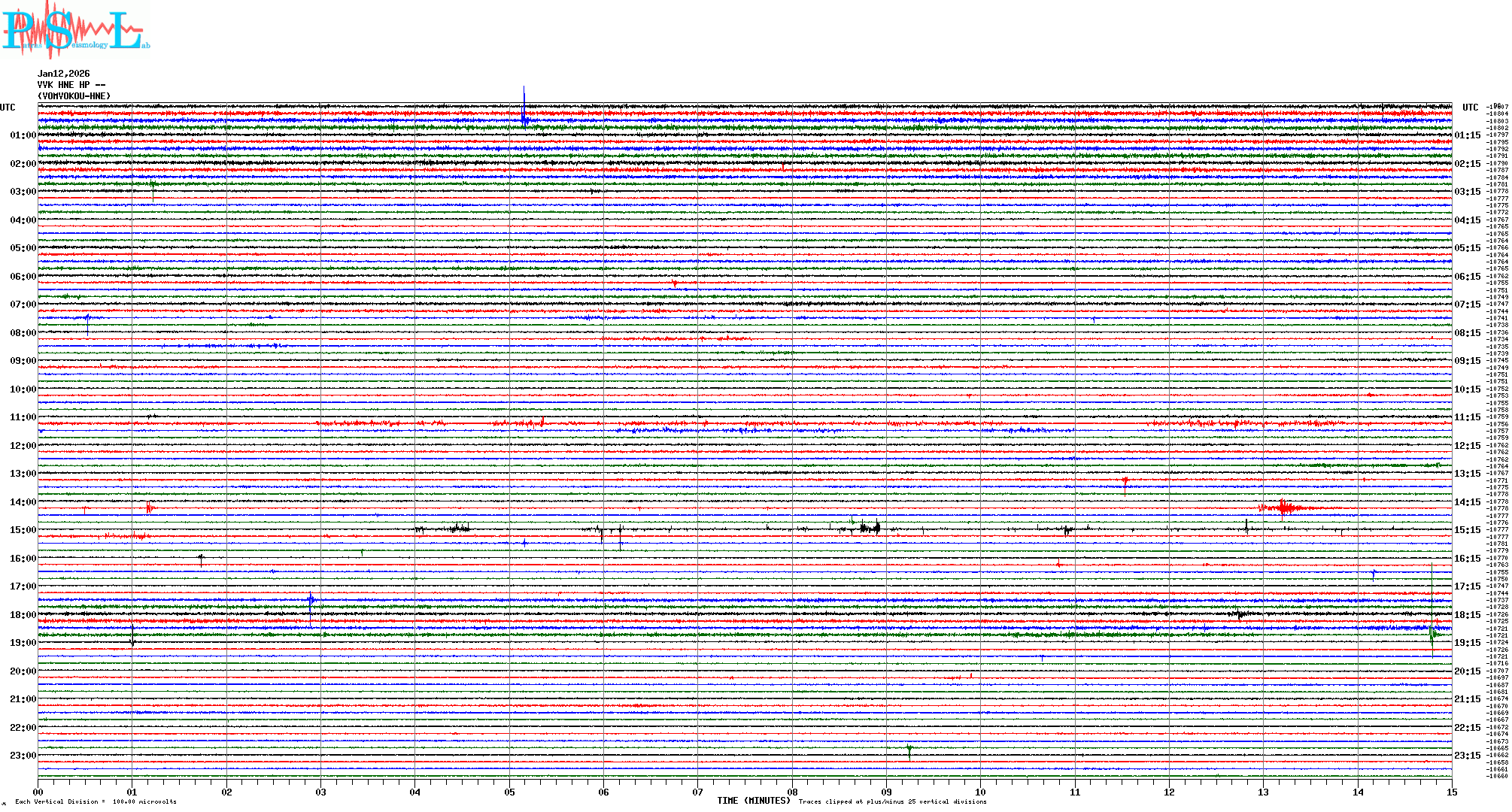Screen dimensions: 1512x812
Task: Click the 01:00 hour label on left axis
Action: [x=23, y=135]
